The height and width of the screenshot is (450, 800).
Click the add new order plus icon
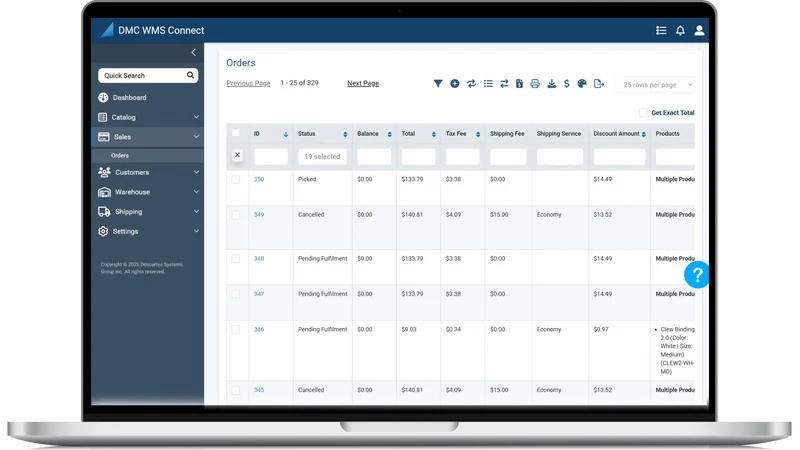(455, 83)
